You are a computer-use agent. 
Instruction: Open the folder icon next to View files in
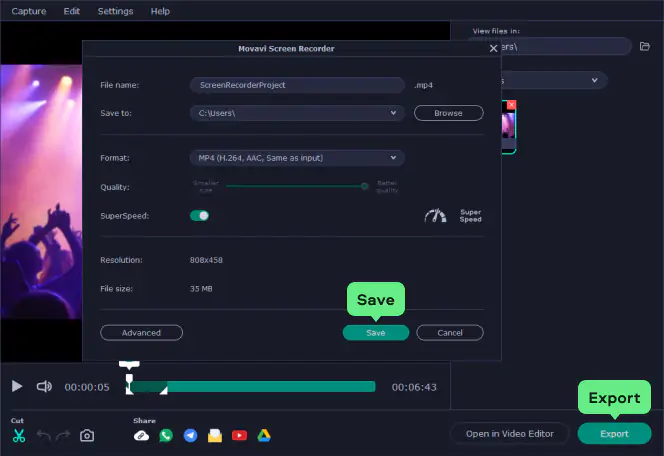point(645,46)
